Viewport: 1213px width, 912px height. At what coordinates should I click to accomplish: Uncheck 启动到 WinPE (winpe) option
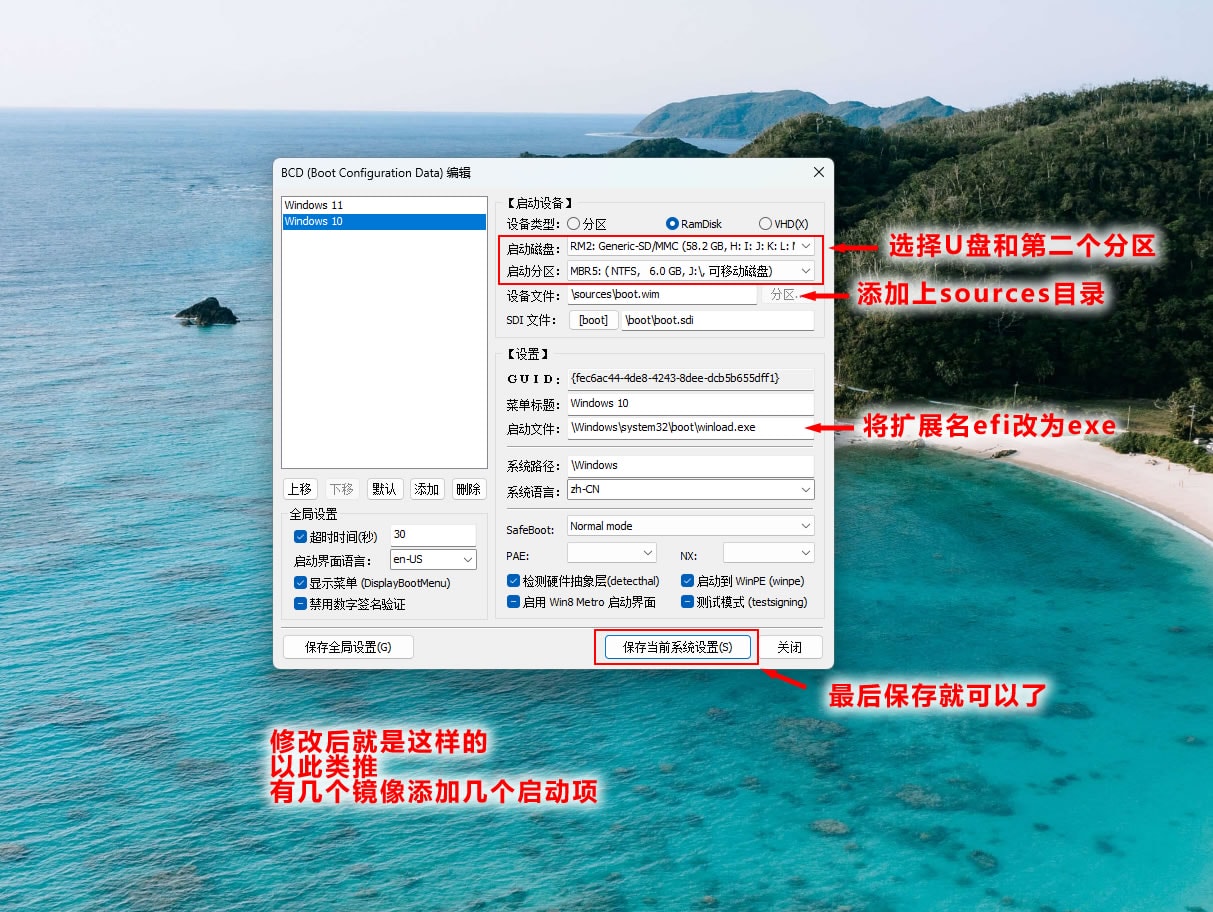[x=688, y=581]
